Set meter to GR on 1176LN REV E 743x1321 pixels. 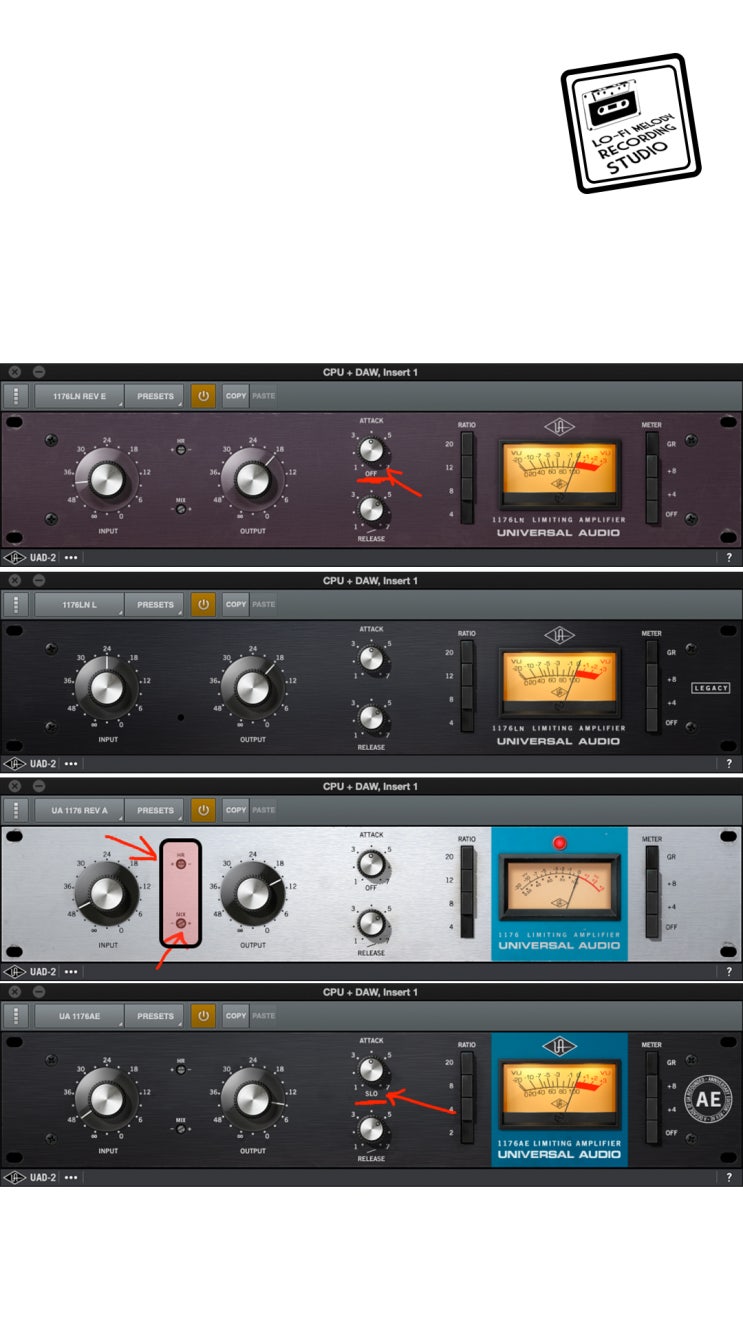point(653,445)
